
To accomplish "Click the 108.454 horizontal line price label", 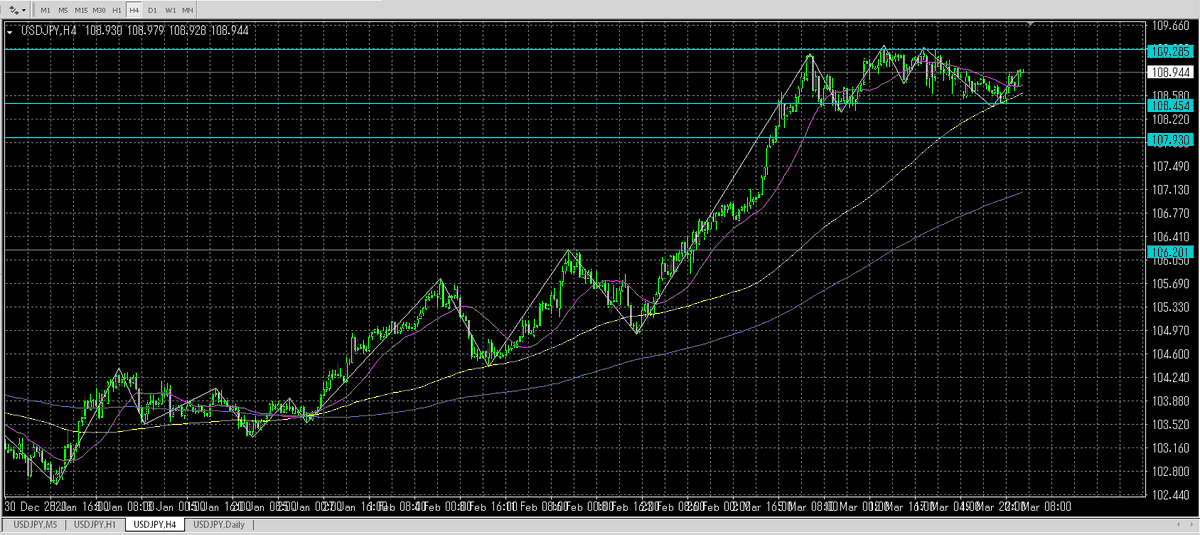I will 1169,105.
